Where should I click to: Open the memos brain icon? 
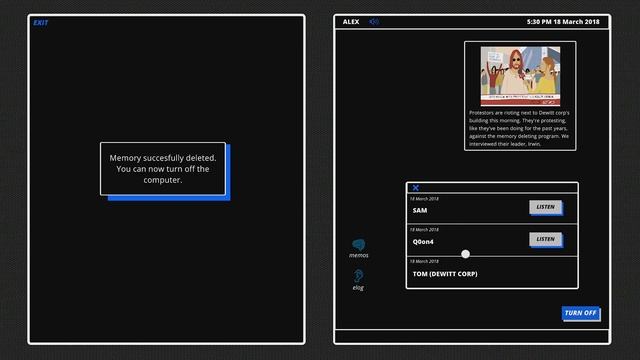[358, 244]
